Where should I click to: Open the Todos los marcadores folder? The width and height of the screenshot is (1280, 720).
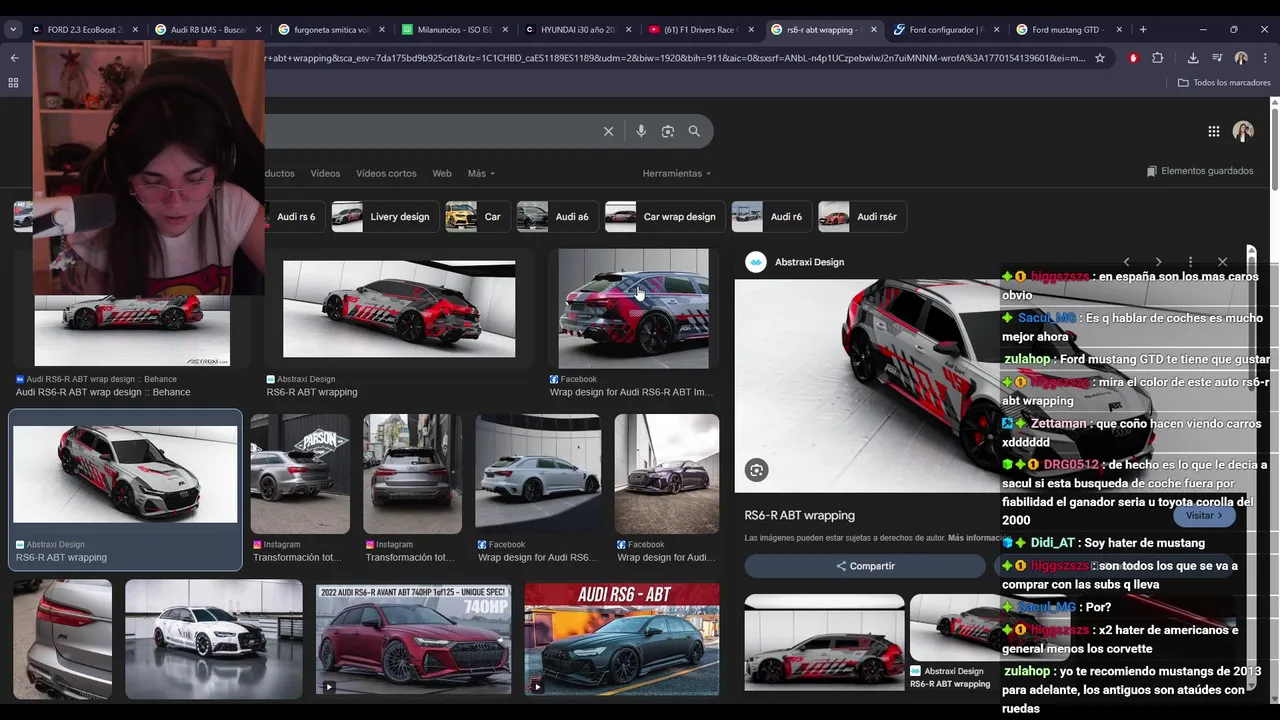(x=1224, y=82)
